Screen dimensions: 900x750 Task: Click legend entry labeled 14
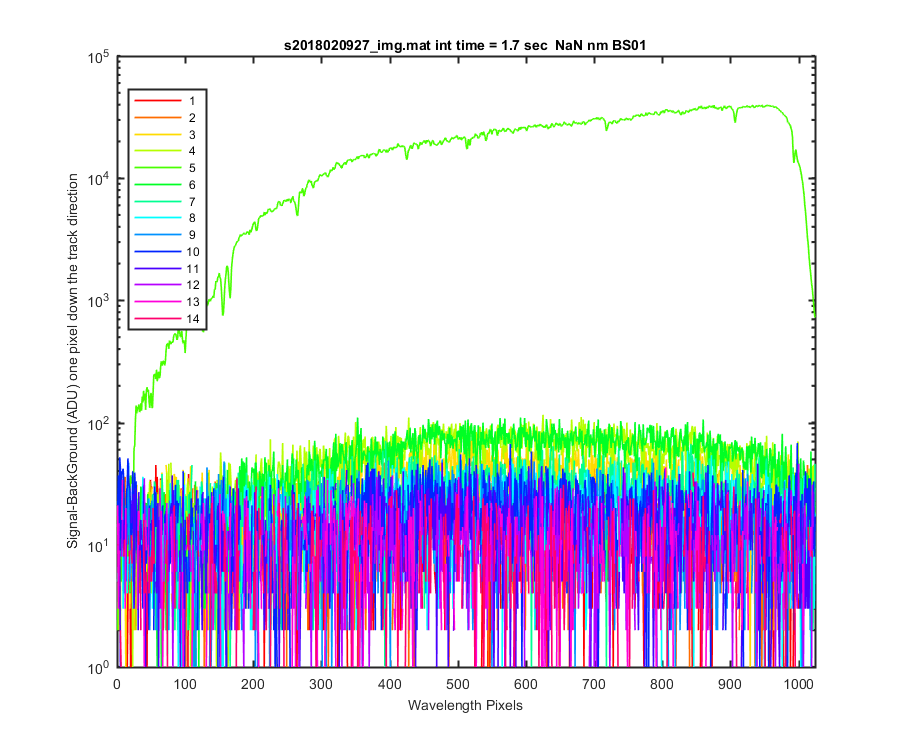(x=166, y=318)
